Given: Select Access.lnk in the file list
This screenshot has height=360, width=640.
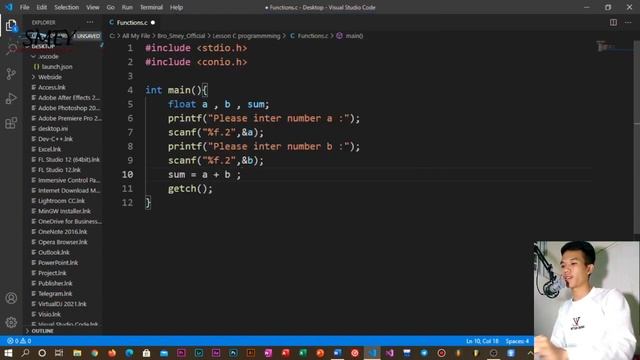Looking at the screenshot, I should (52, 87).
